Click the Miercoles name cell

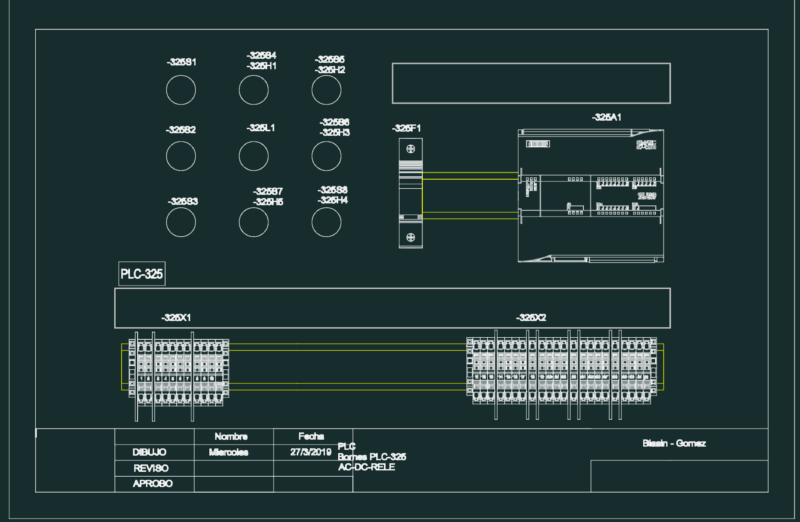(x=229, y=453)
